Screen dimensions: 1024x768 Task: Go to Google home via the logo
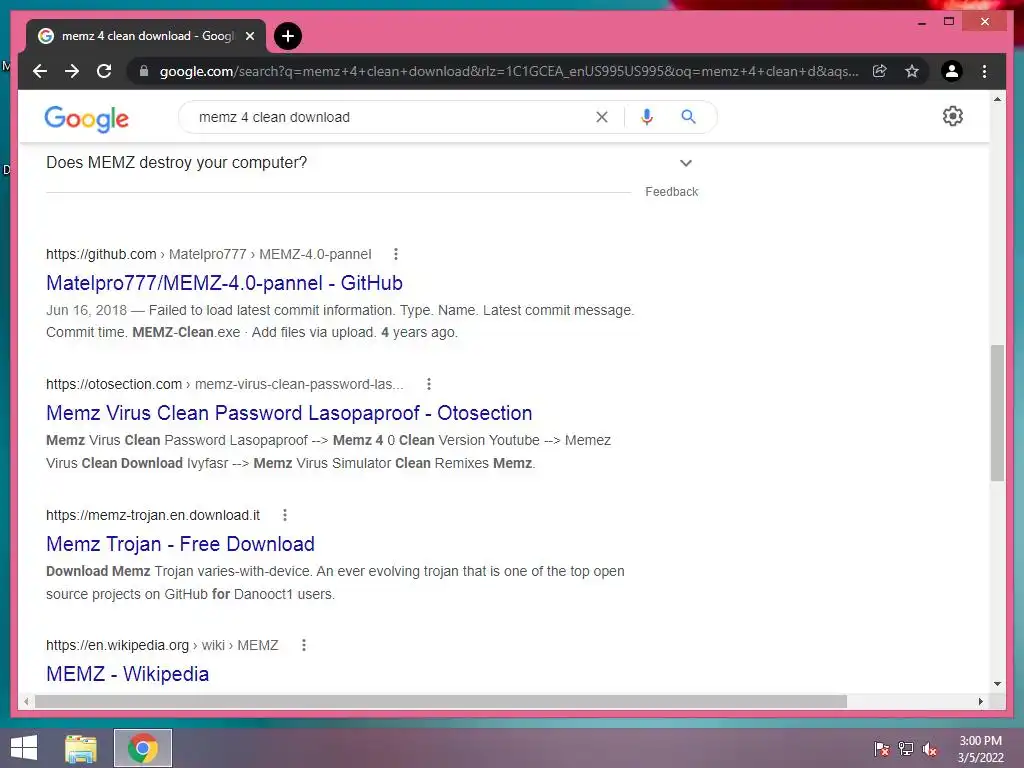[86, 118]
